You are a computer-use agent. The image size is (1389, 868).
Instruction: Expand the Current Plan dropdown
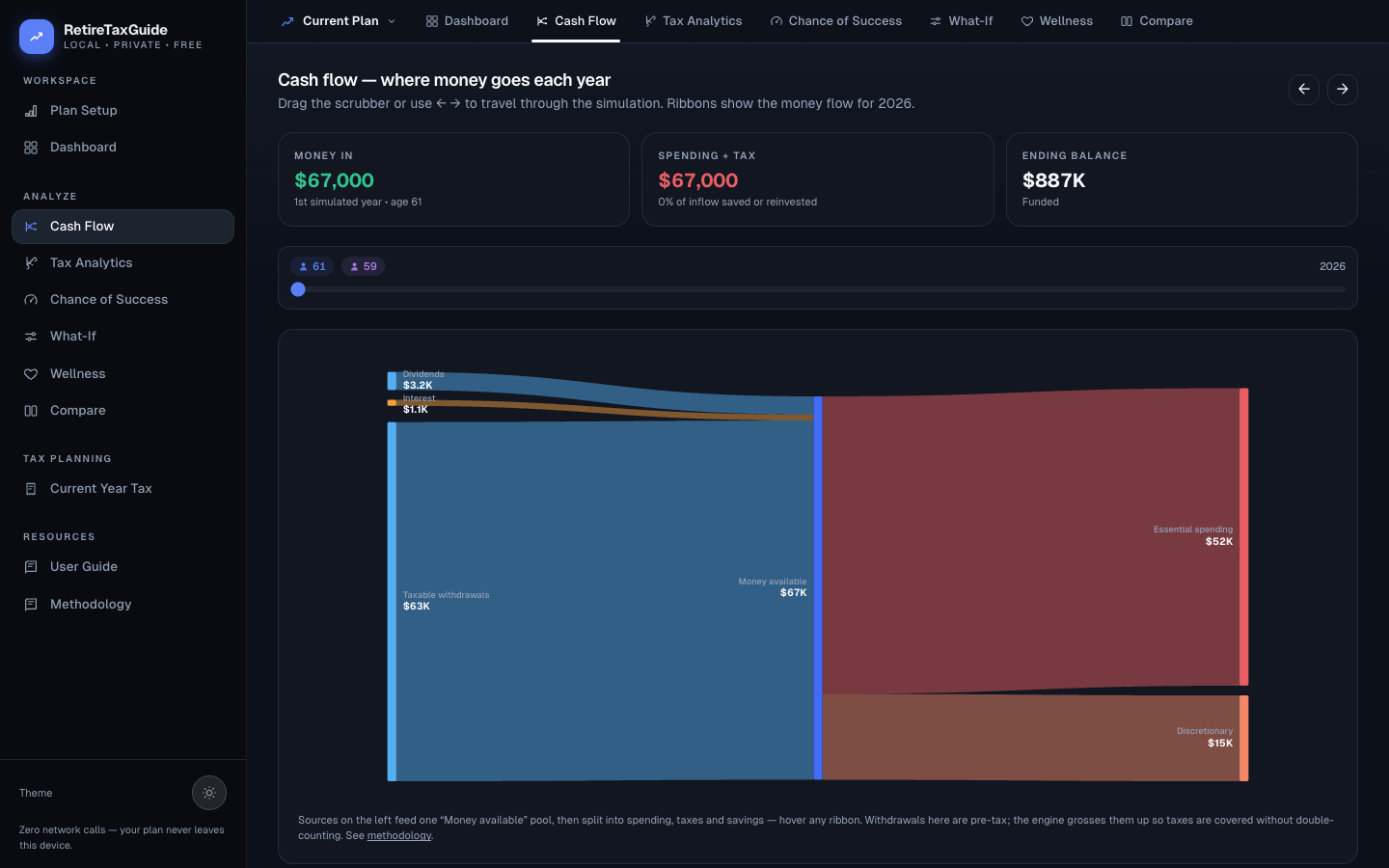click(x=339, y=21)
